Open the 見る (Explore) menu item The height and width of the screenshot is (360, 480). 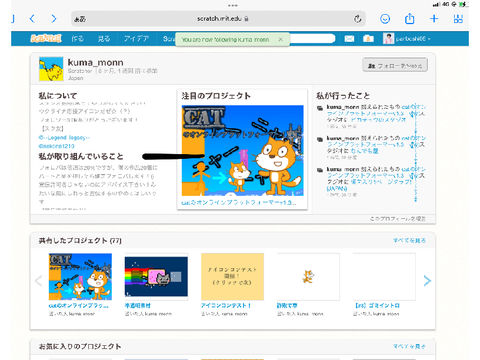click(104, 39)
